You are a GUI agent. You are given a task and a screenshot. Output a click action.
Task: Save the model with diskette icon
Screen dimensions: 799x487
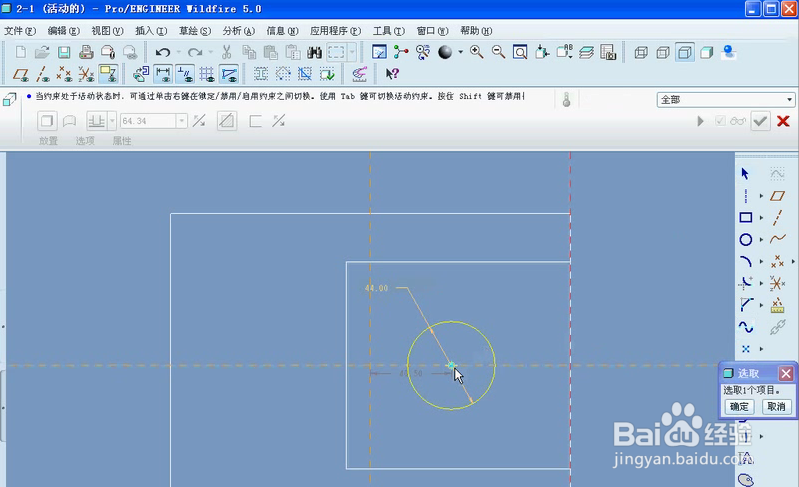click(x=64, y=52)
